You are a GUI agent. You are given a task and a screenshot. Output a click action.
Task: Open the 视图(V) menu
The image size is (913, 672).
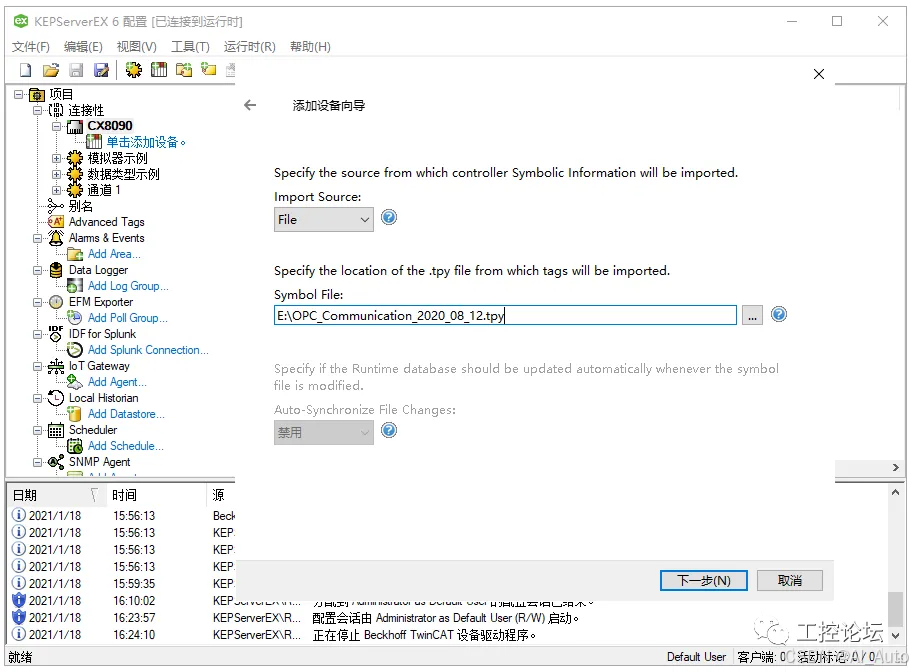137,47
